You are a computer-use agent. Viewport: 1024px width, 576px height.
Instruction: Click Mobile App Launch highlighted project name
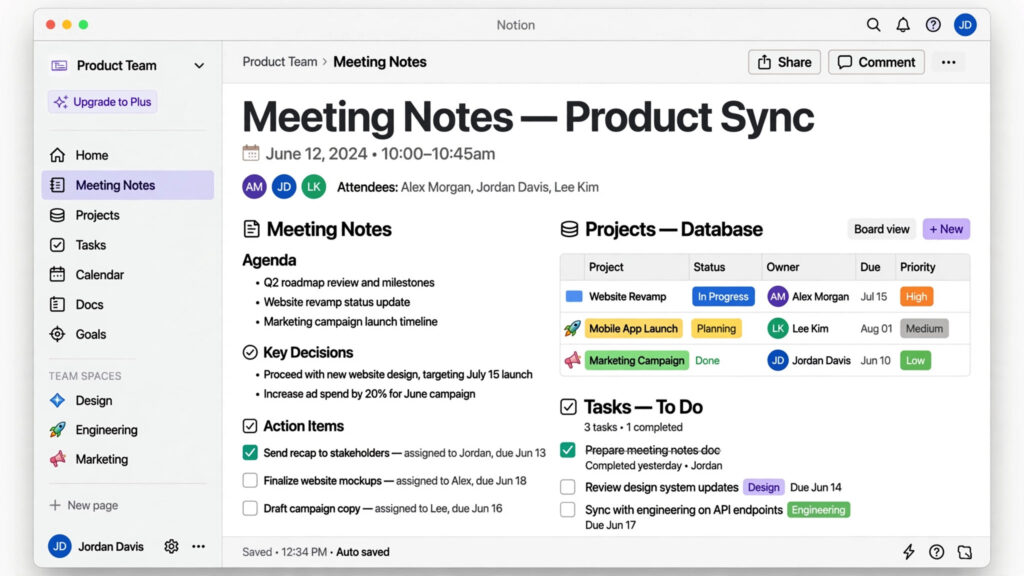(x=633, y=328)
